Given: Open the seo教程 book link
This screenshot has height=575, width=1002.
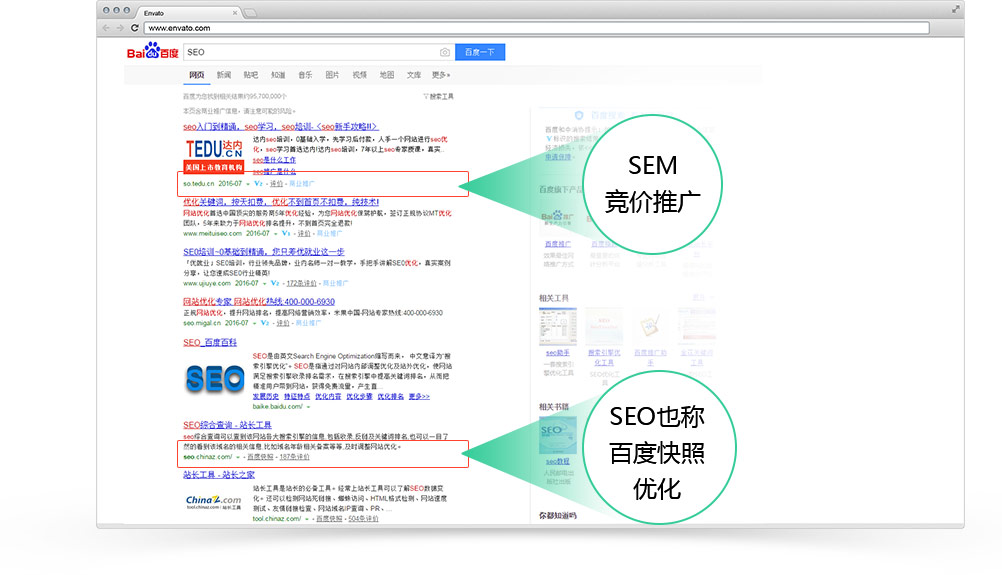Looking at the screenshot, I should click(x=558, y=461).
